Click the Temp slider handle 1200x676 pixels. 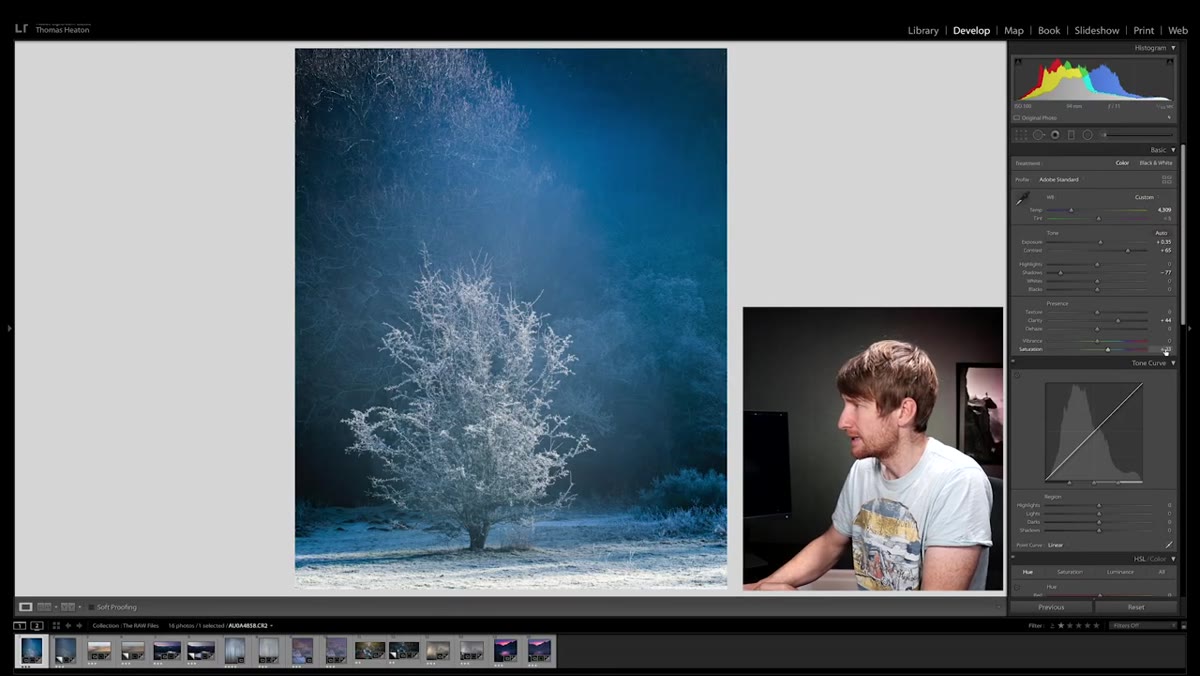coord(1071,210)
